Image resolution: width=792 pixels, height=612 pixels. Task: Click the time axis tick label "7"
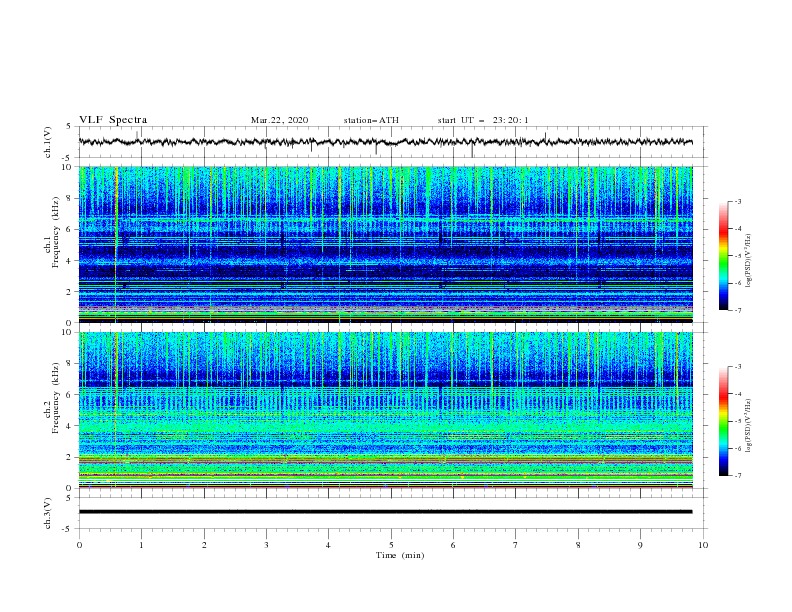click(x=516, y=545)
